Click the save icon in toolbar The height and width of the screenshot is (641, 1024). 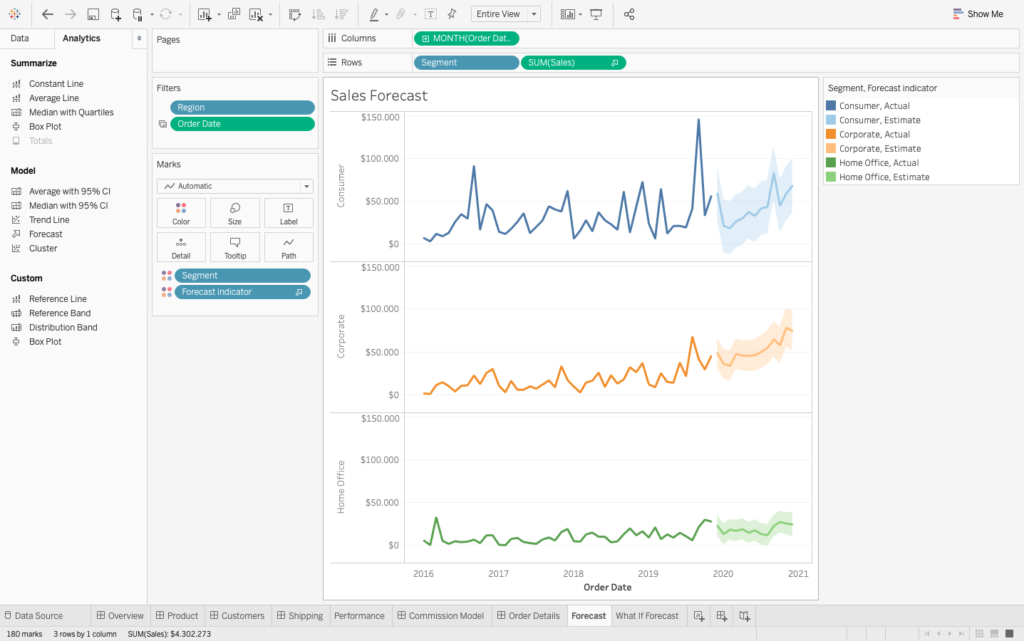tap(93, 14)
